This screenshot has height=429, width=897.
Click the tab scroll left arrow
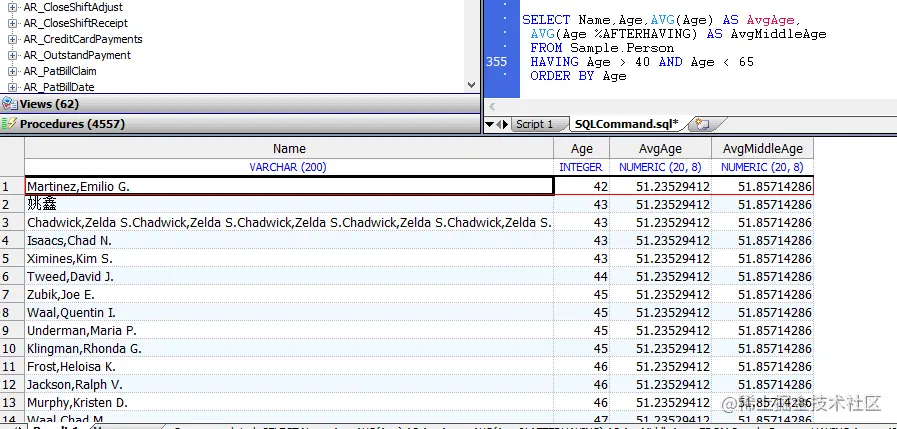498,124
